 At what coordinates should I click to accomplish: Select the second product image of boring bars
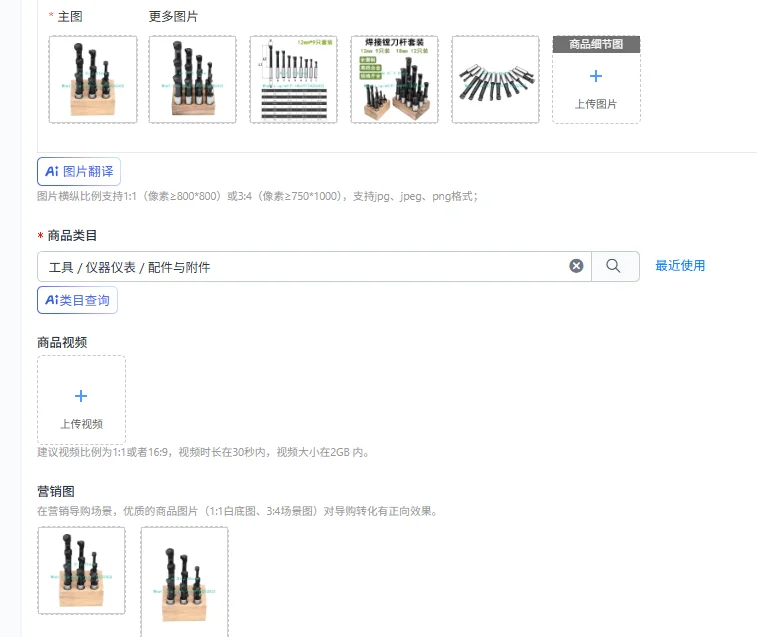click(x=193, y=79)
